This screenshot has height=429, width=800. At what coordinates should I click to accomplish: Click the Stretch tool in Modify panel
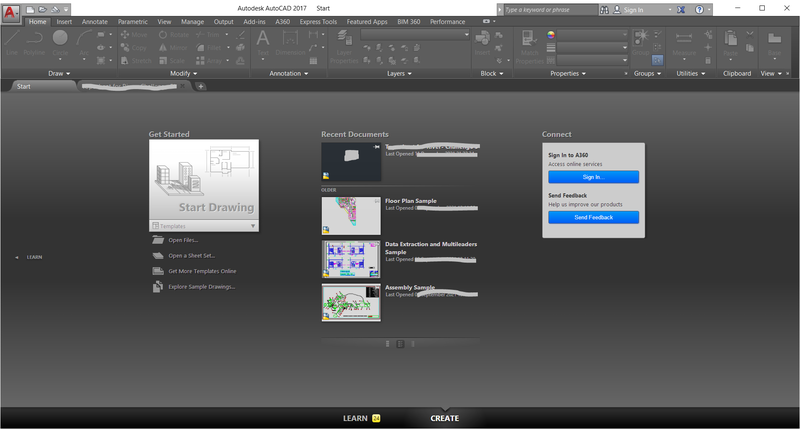[136, 61]
